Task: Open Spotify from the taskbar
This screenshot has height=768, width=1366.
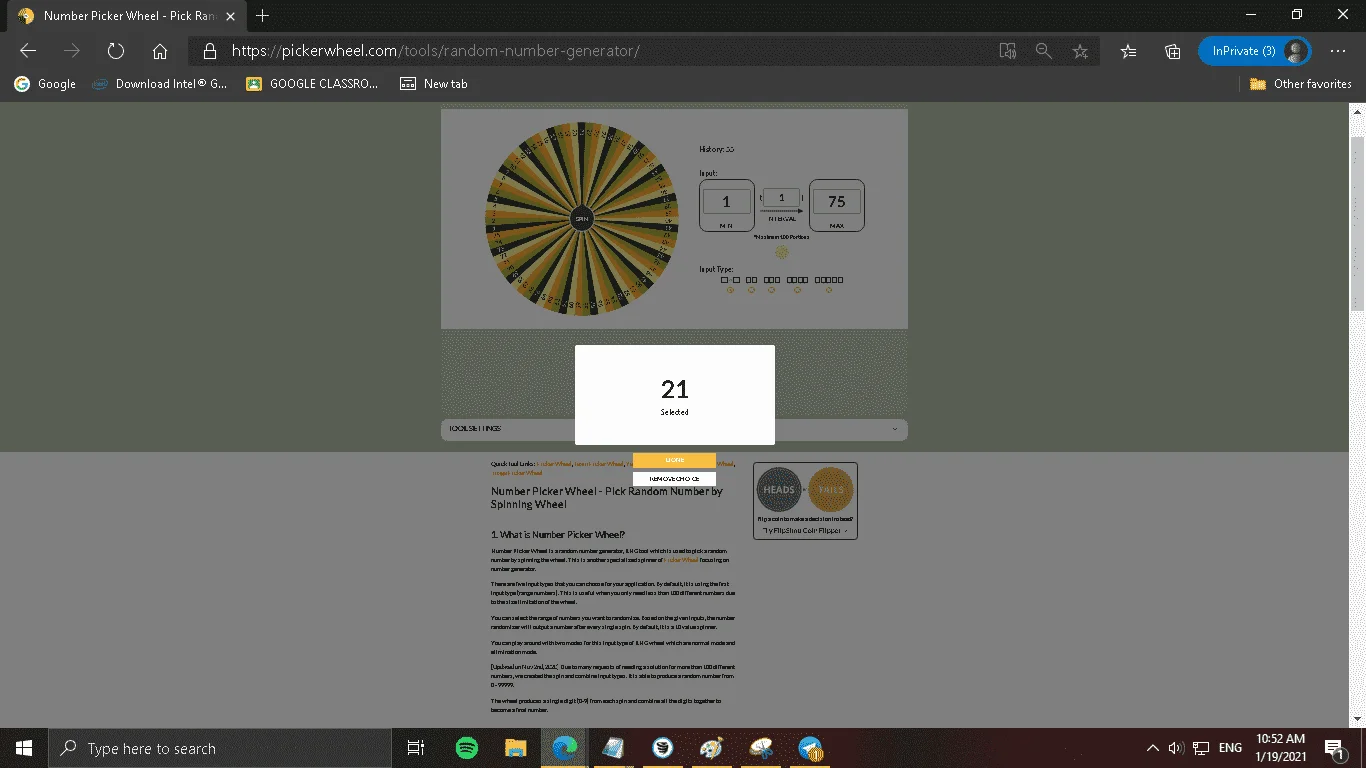Action: 466,748
